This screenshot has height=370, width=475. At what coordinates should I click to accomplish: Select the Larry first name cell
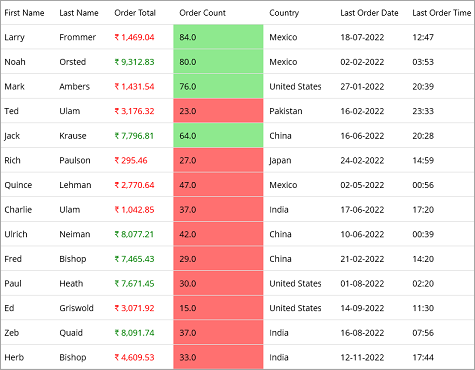click(x=14, y=37)
